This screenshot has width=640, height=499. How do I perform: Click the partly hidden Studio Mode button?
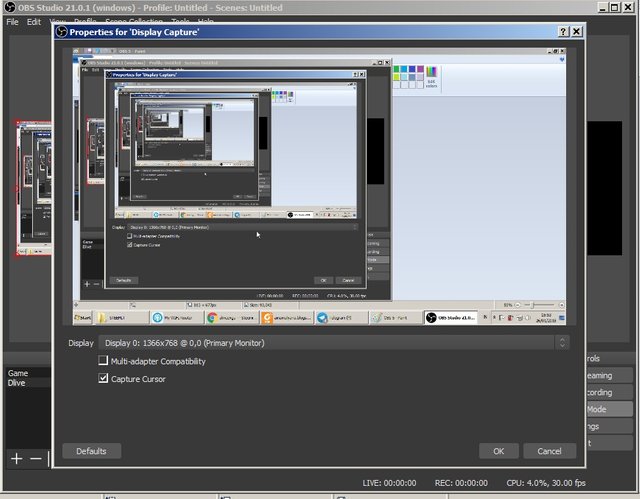[x=609, y=409]
